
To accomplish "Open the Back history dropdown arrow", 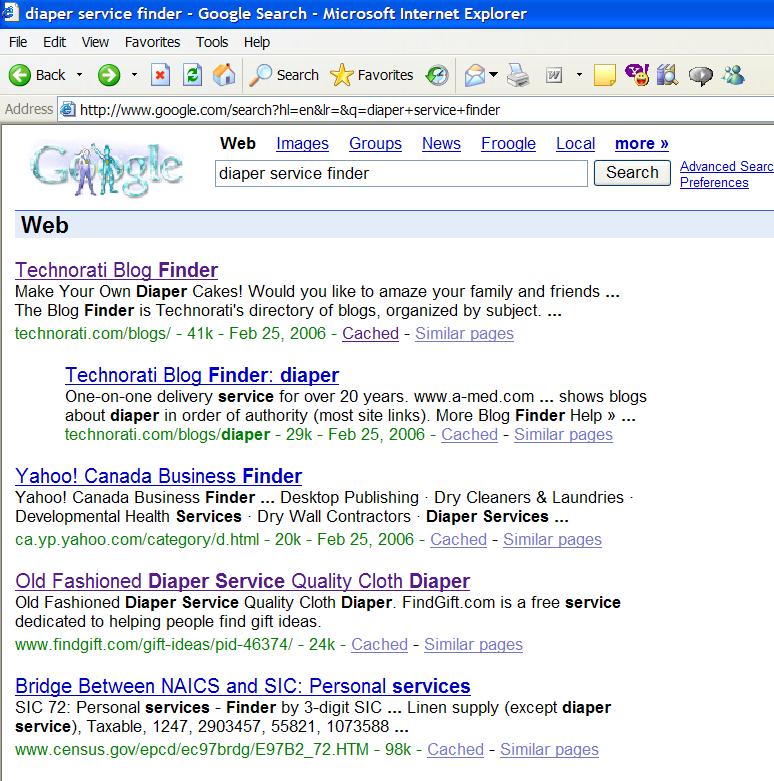I will click(79, 75).
